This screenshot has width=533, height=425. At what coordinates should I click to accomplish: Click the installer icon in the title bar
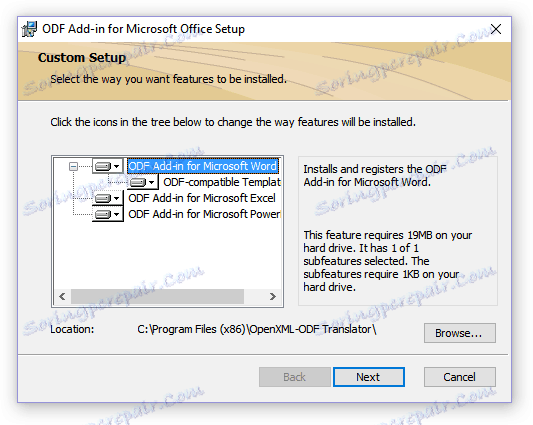(29, 29)
